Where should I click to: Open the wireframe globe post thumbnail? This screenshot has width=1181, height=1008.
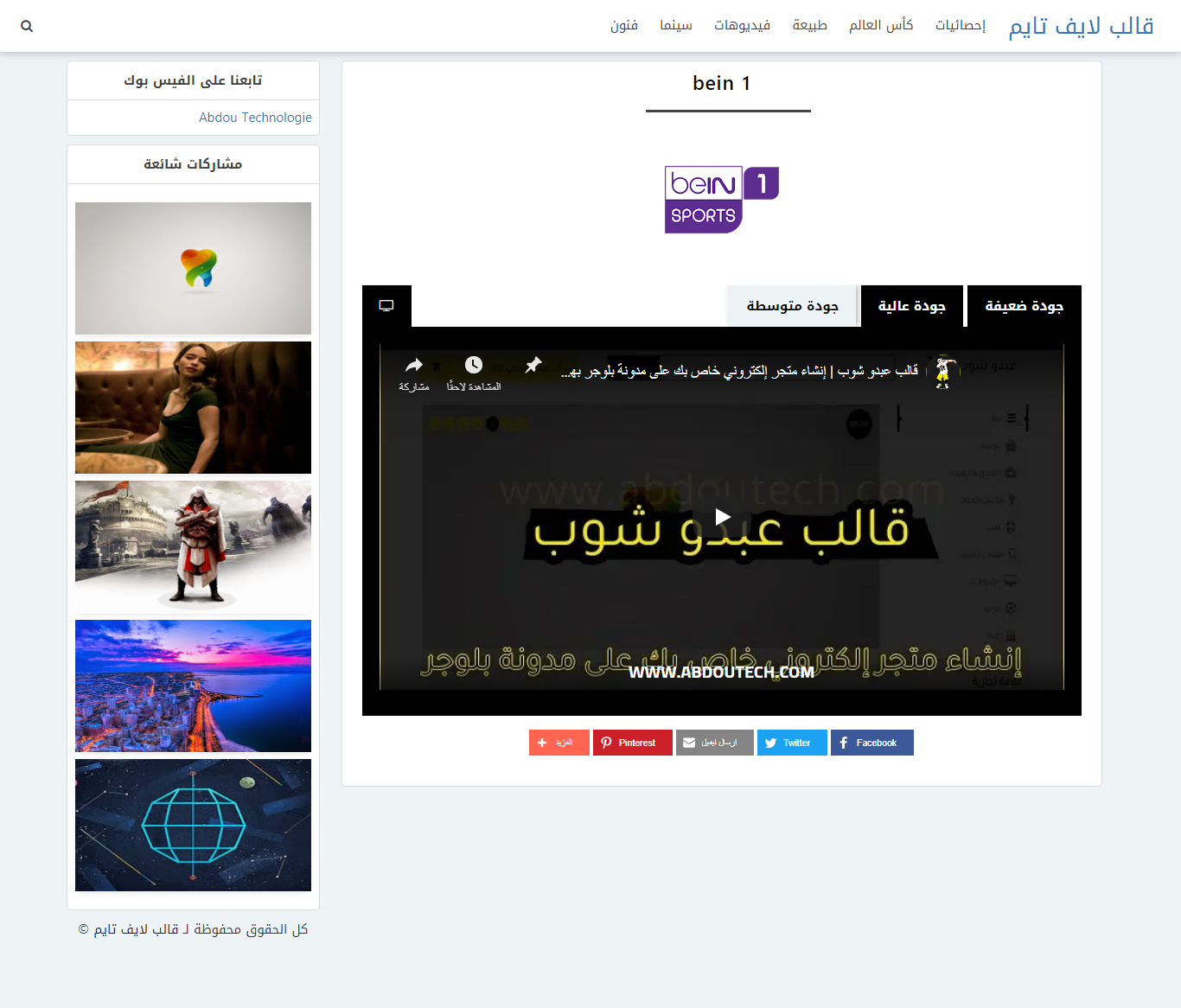click(193, 825)
